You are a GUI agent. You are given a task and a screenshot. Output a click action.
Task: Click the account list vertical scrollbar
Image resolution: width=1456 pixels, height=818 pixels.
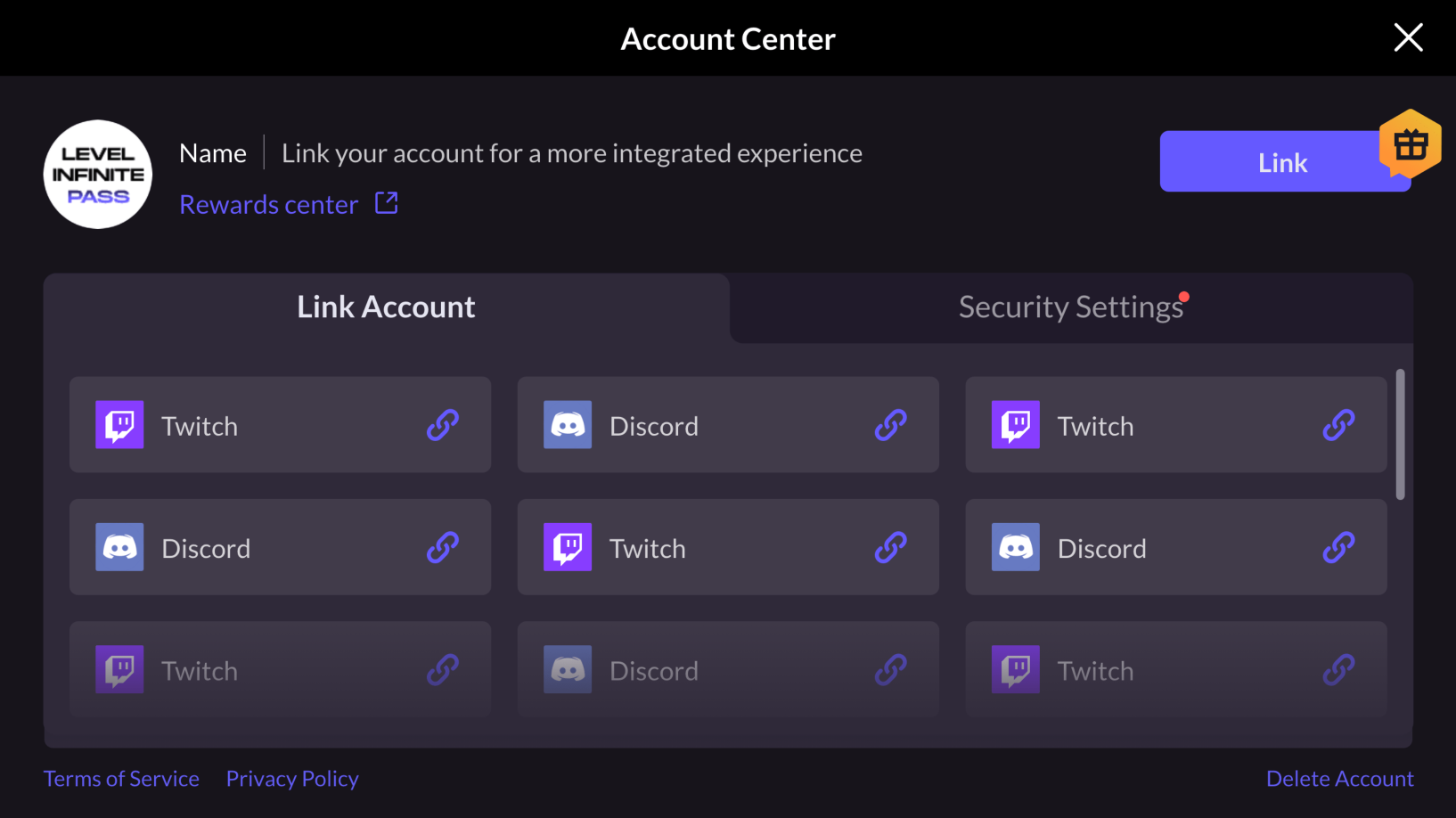coord(1400,434)
